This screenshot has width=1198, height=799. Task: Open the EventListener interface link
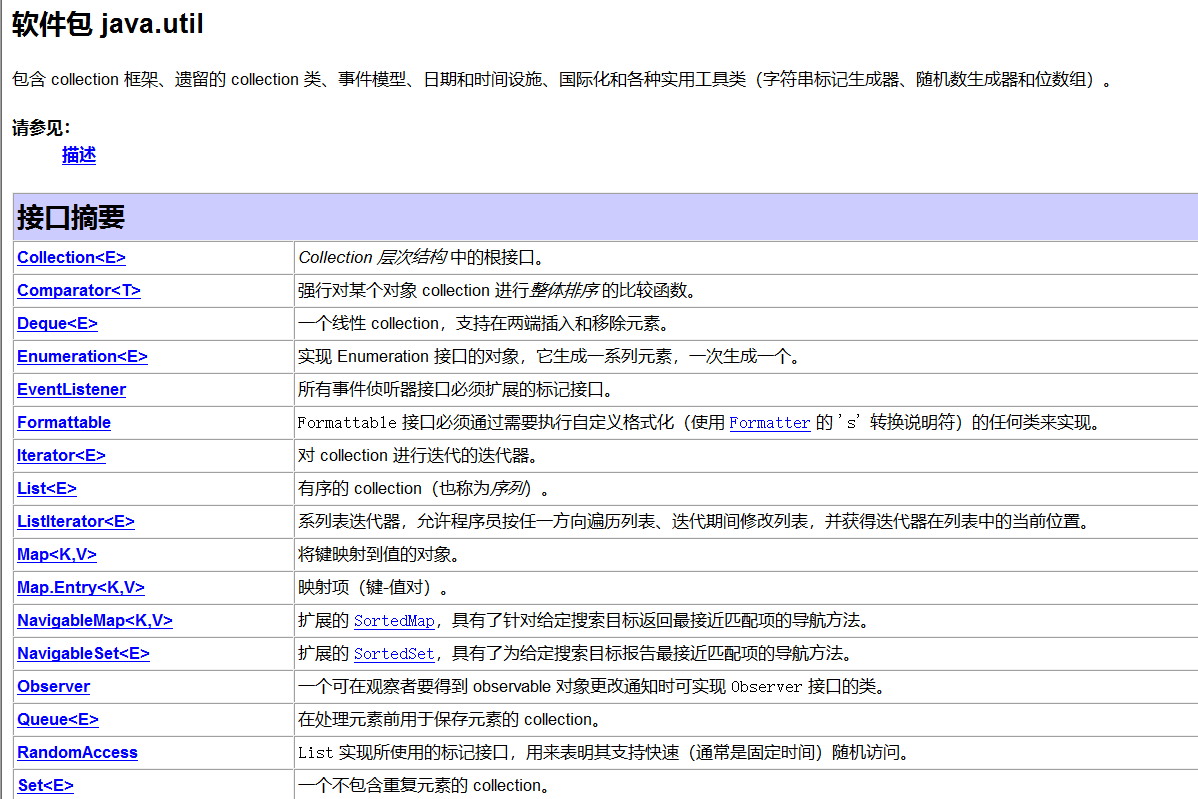[x=71, y=390]
